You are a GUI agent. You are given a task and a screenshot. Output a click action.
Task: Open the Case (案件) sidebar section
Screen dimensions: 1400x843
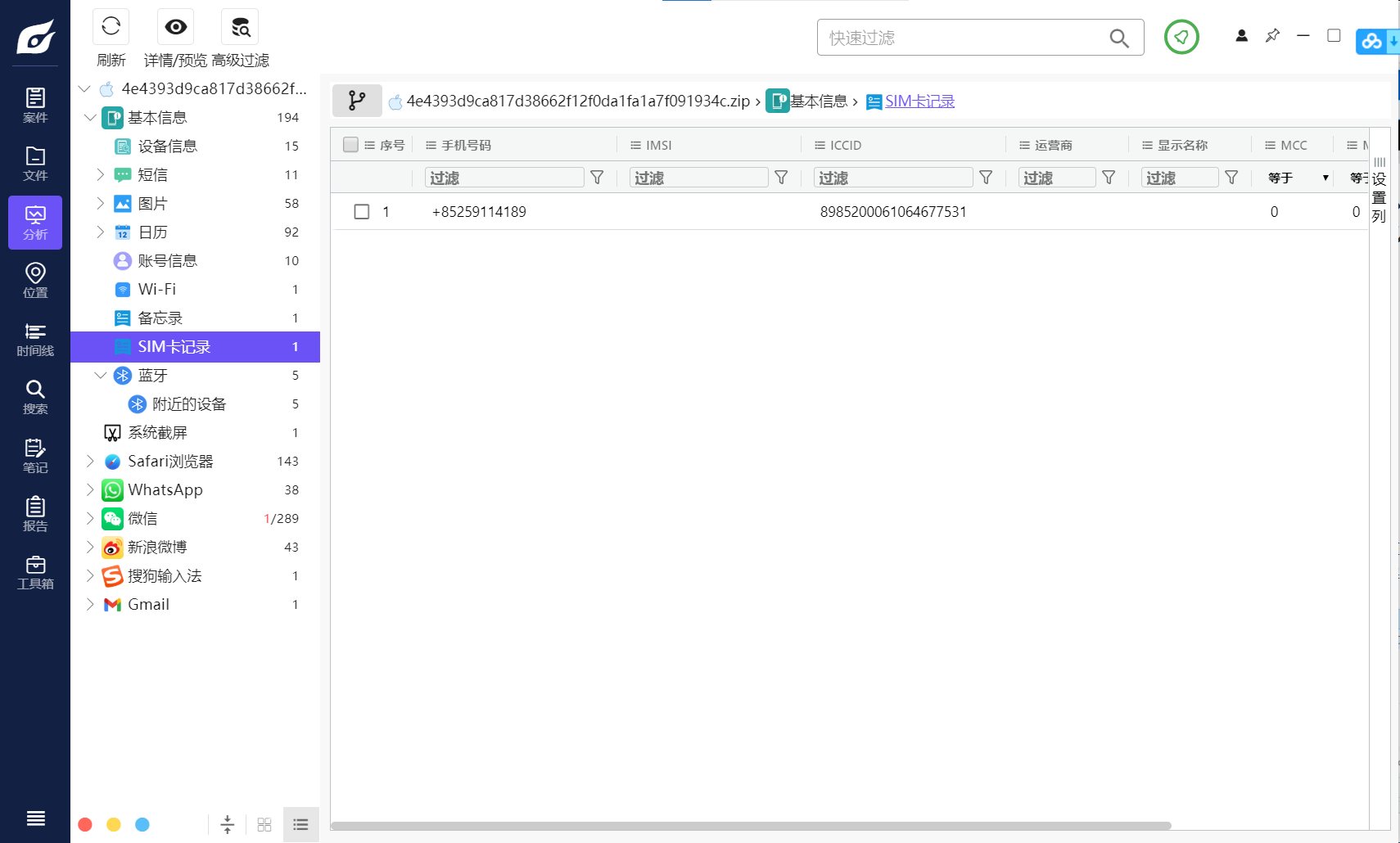point(35,106)
